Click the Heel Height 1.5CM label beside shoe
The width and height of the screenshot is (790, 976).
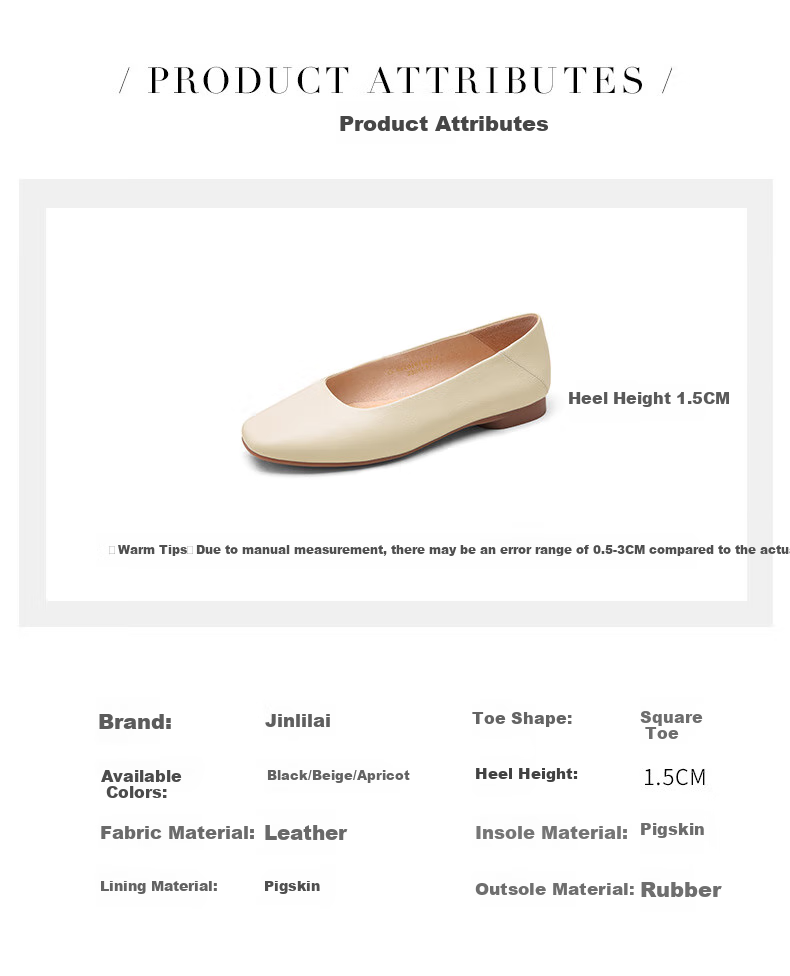tap(649, 398)
